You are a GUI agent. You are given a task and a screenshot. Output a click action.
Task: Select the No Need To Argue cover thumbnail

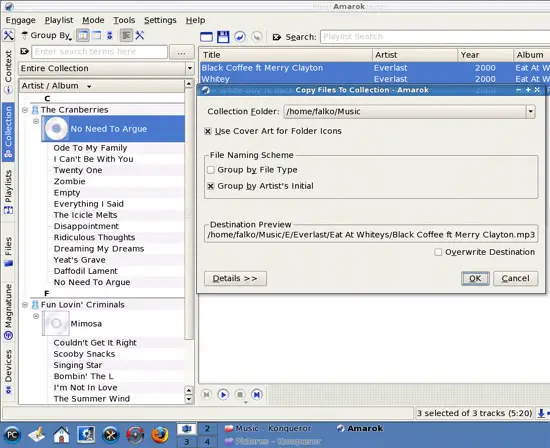pyautogui.click(x=55, y=129)
